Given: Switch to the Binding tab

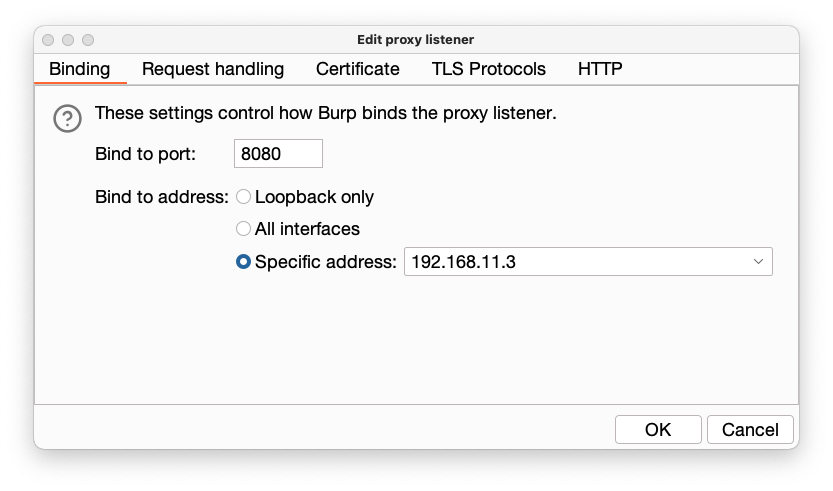Looking at the screenshot, I should point(79,69).
